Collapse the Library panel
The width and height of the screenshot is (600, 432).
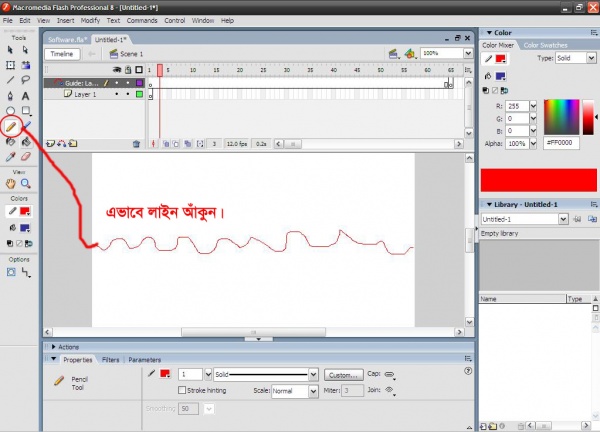(489, 204)
